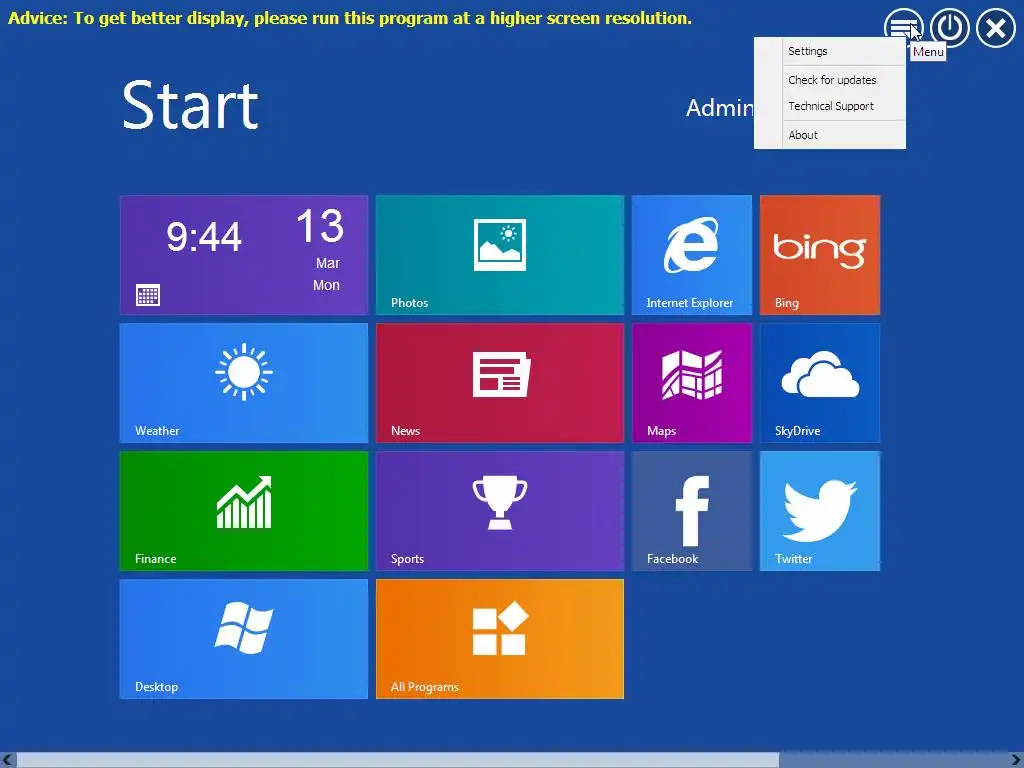Open the Finance tile

click(244, 511)
